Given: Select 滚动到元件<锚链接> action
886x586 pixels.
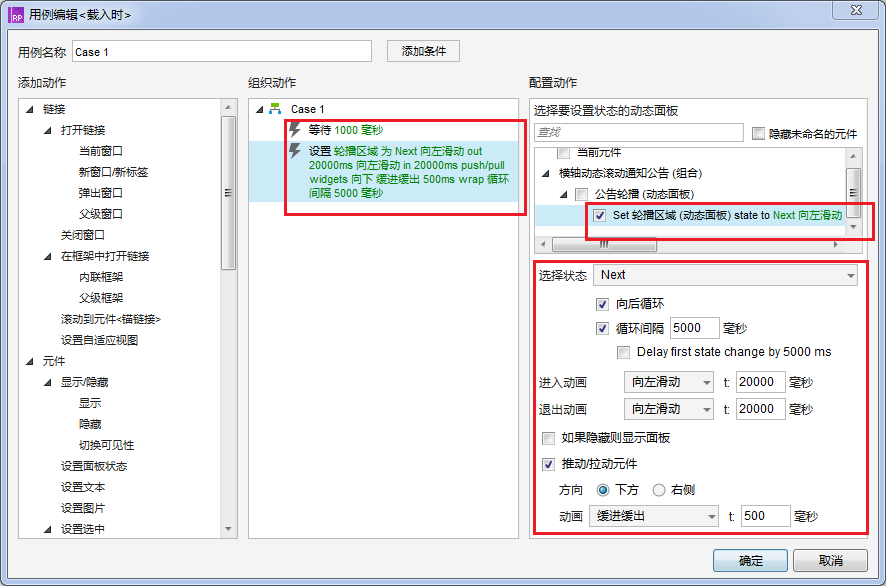Looking at the screenshot, I should pyautogui.click(x=111, y=319).
